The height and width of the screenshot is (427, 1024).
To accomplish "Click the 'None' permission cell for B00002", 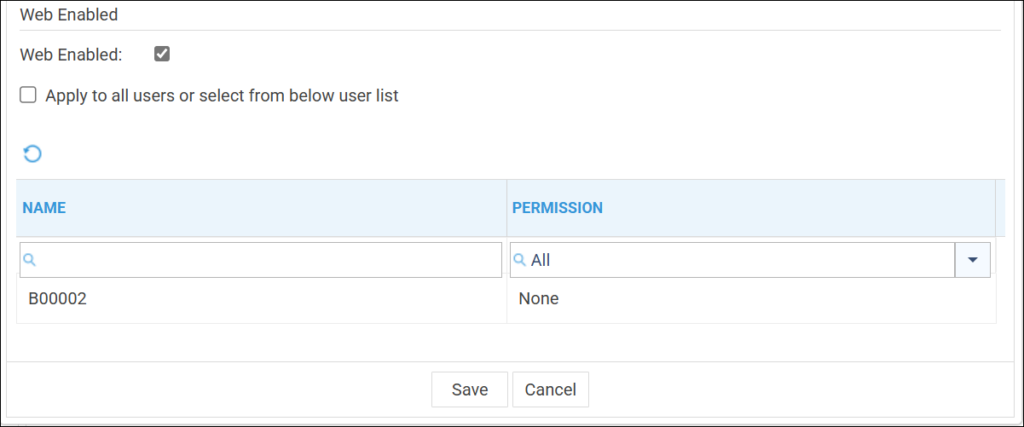I will (x=539, y=298).
